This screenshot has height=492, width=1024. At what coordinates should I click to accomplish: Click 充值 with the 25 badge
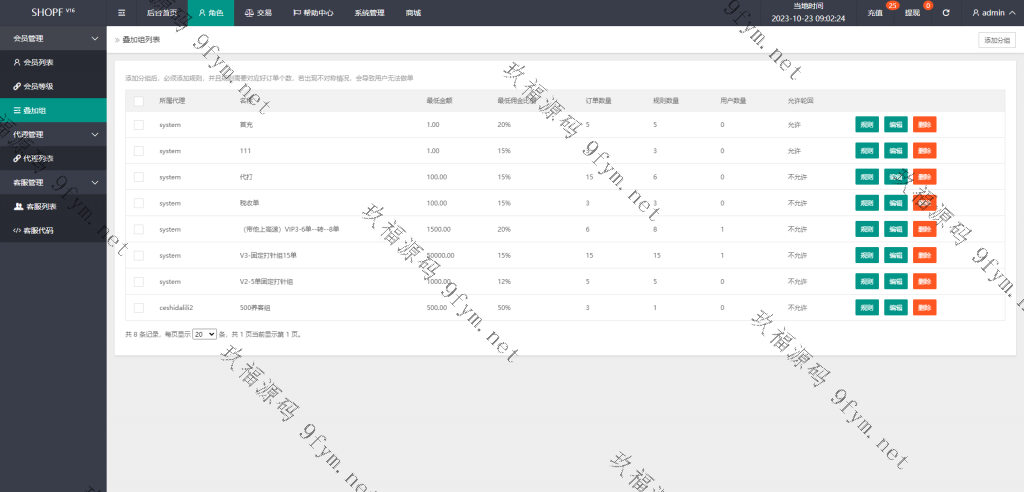click(x=875, y=12)
